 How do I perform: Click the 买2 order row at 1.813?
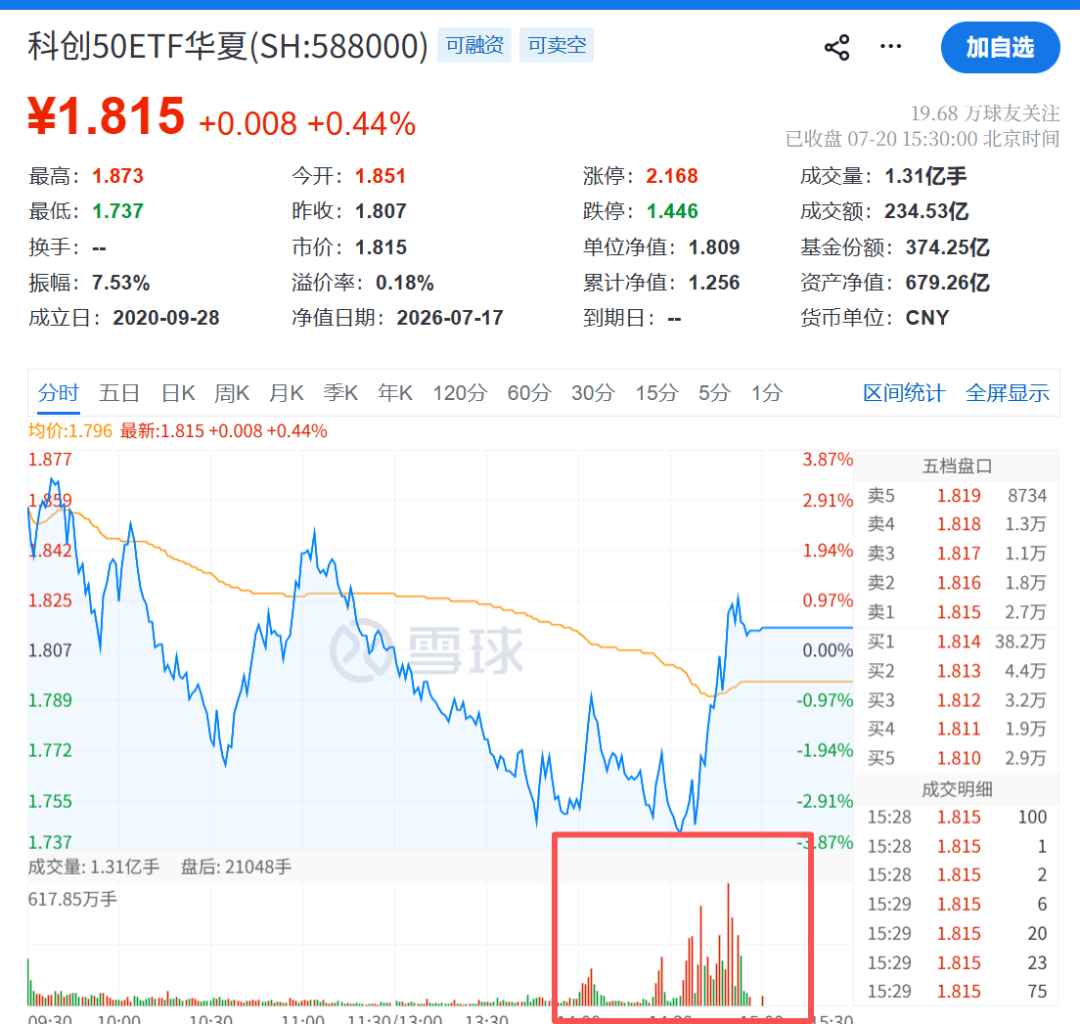[x=957, y=671]
